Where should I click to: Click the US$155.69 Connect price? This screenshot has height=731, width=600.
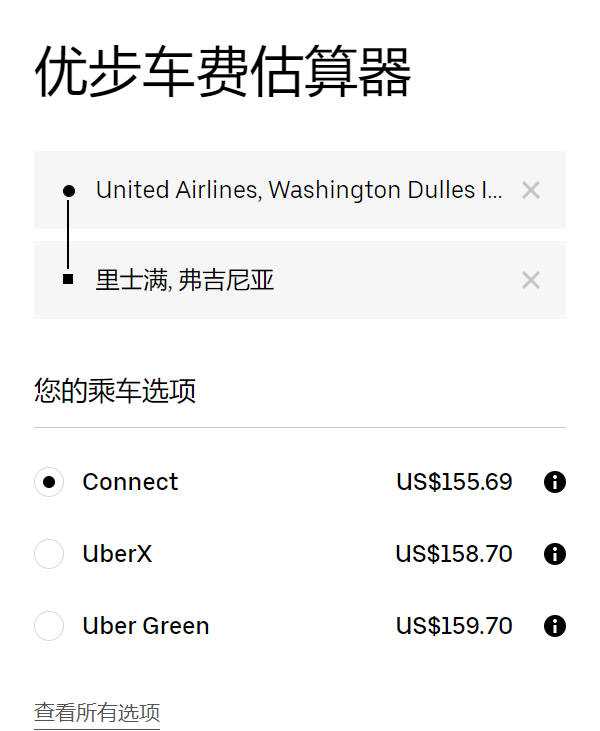click(x=454, y=482)
